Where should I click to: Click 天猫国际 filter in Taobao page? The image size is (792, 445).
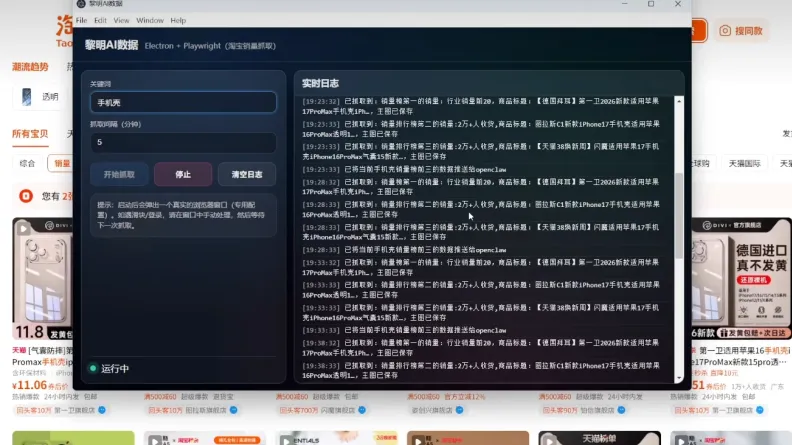coord(744,164)
